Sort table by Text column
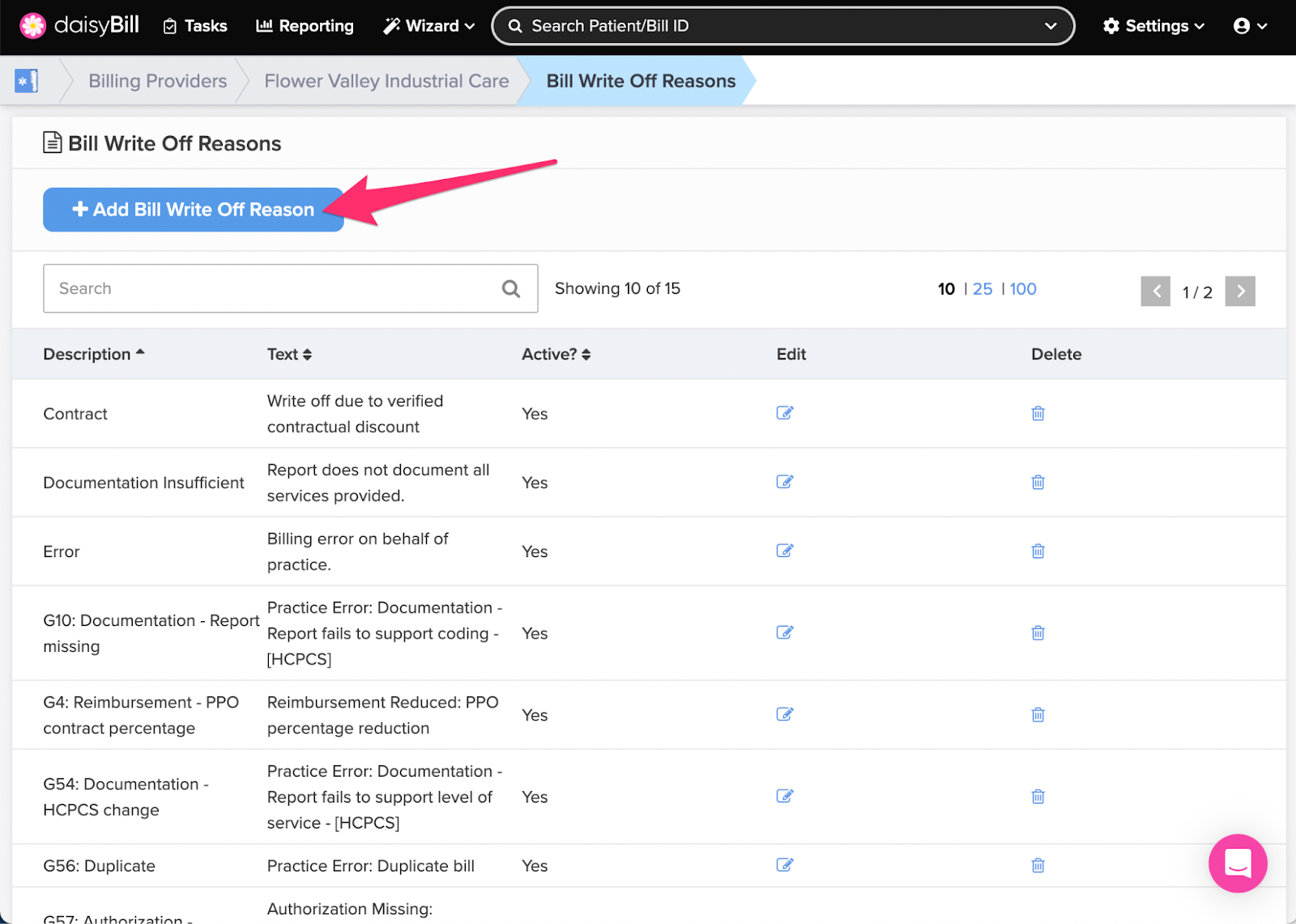Viewport: 1296px width, 924px height. tap(289, 354)
